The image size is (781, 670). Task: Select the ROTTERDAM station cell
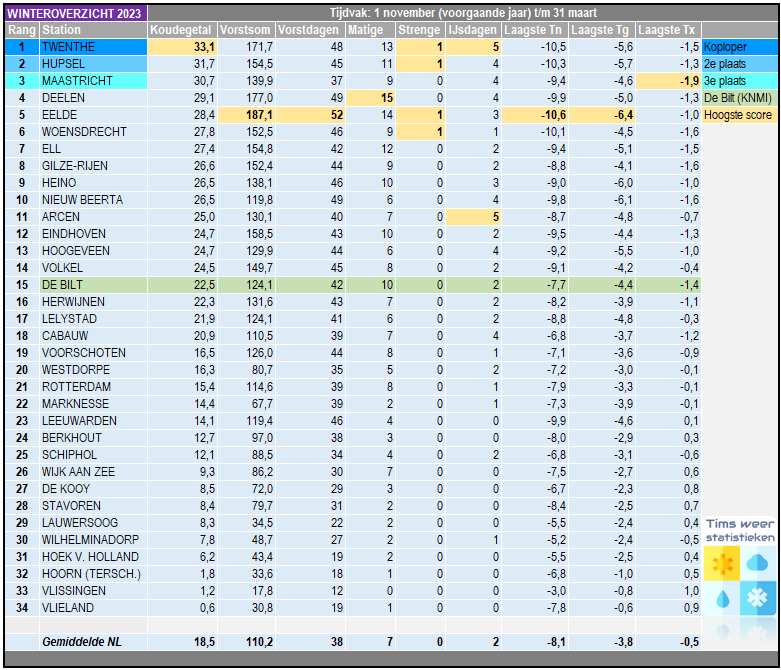(x=94, y=387)
